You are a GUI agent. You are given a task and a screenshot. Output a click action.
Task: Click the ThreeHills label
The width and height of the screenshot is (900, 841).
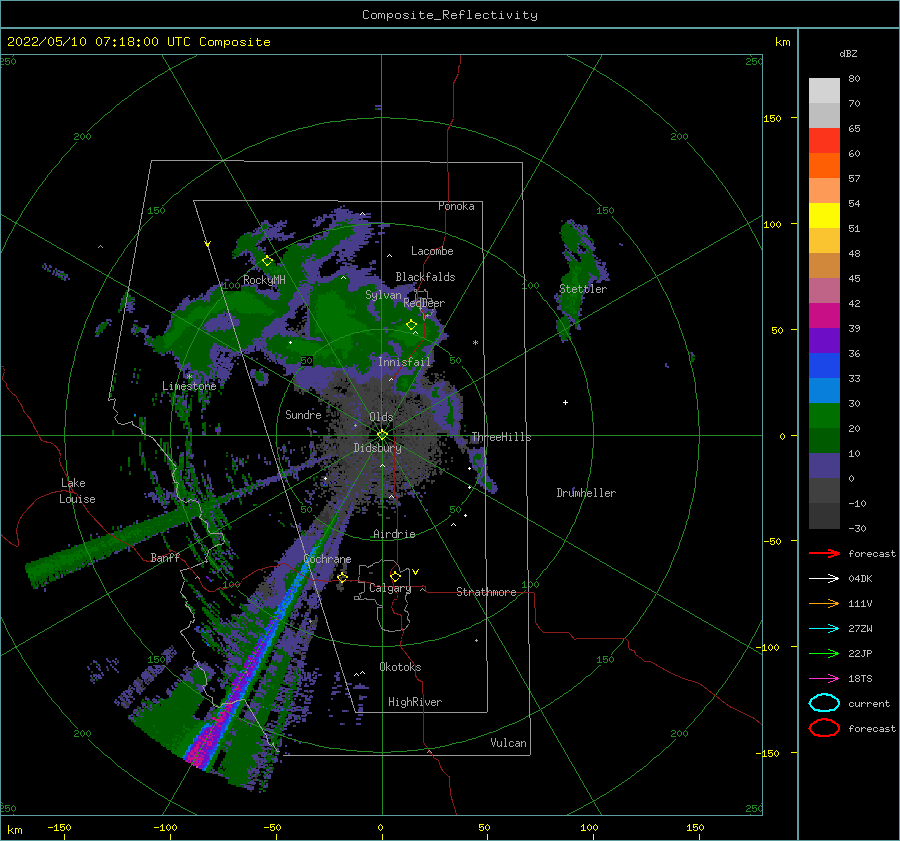point(501,437)
